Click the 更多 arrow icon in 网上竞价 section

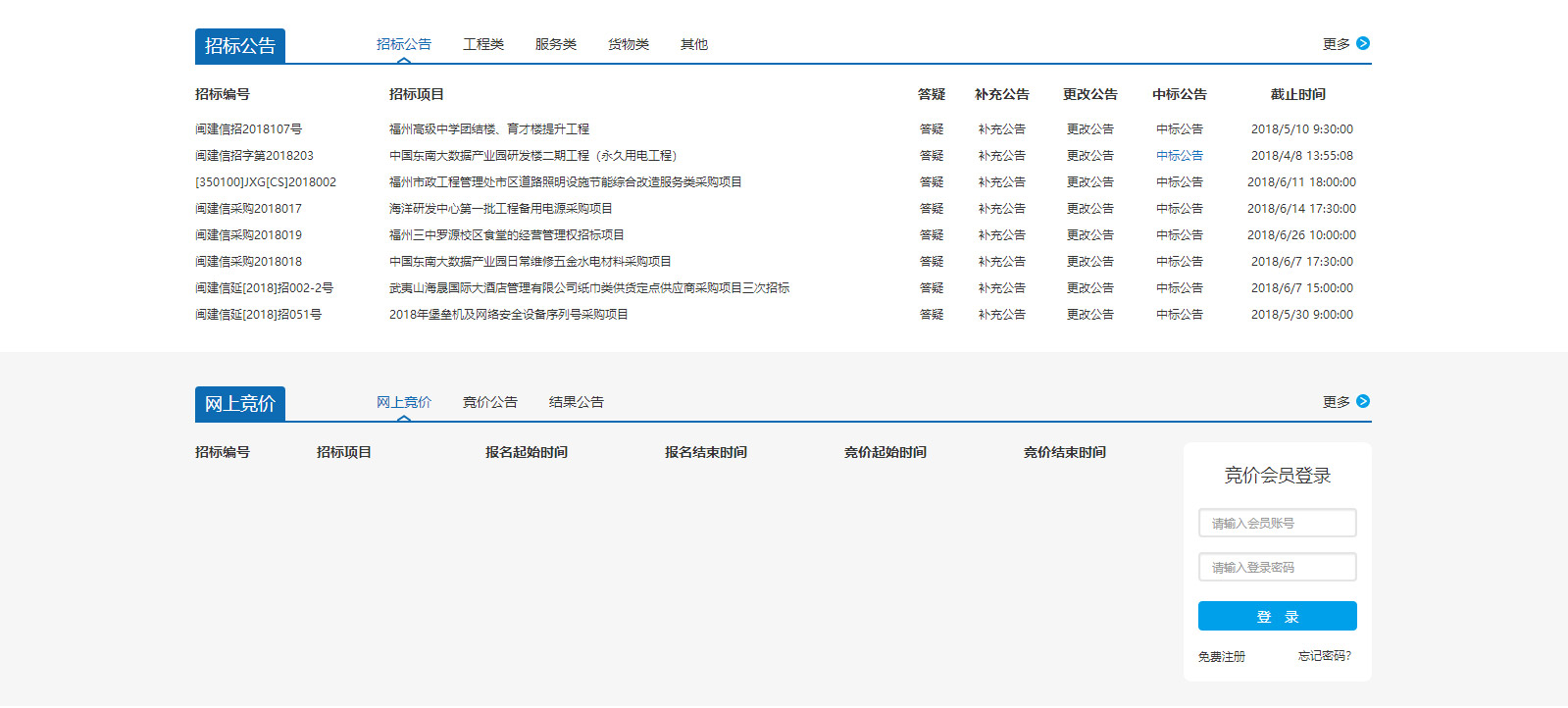1362,401
